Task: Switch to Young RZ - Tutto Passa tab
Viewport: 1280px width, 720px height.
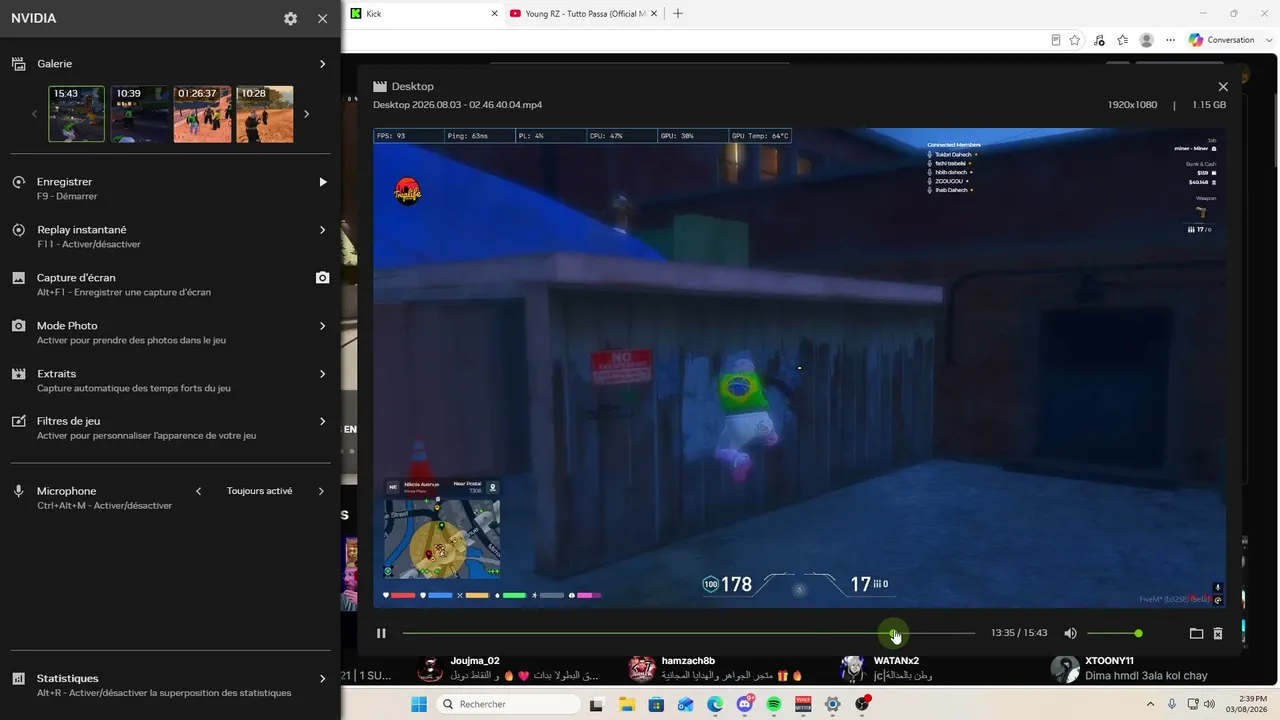Action: tap(584, 13)
